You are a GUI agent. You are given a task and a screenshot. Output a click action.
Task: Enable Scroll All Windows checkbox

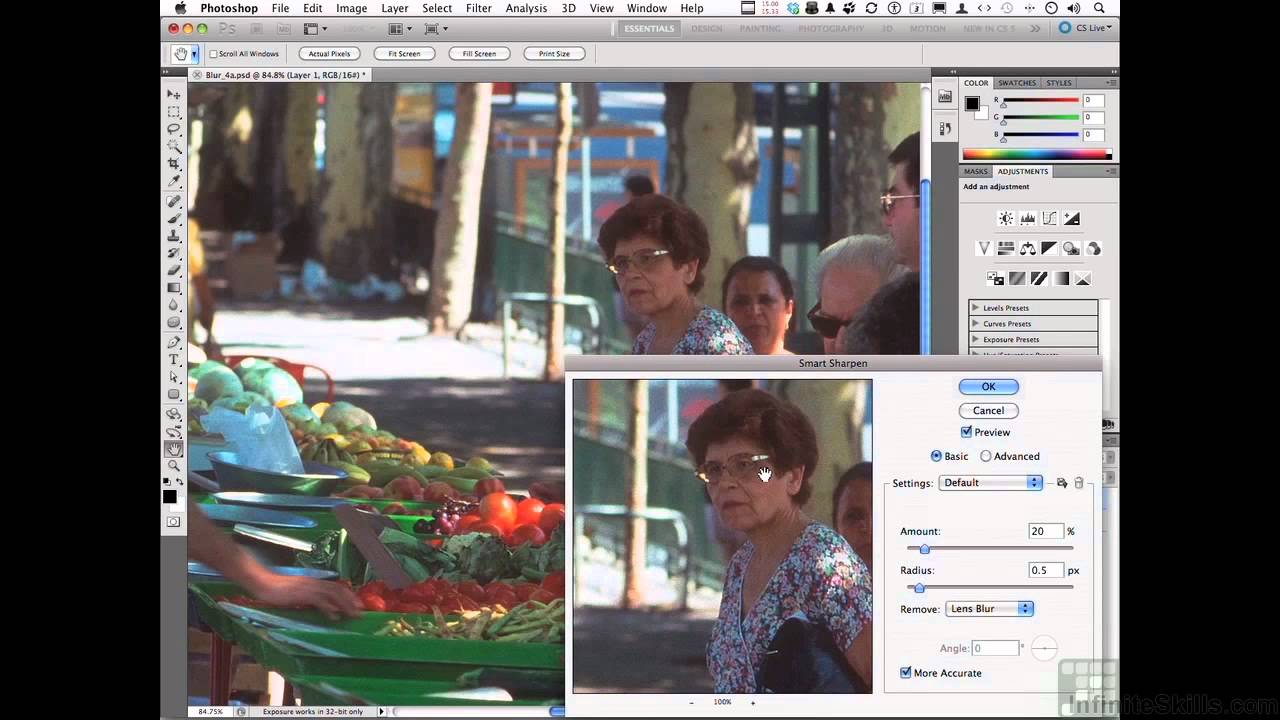213,54
